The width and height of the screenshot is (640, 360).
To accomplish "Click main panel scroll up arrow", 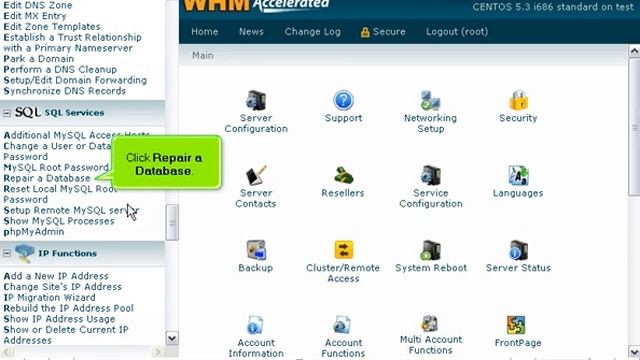I will pos(634,51).
